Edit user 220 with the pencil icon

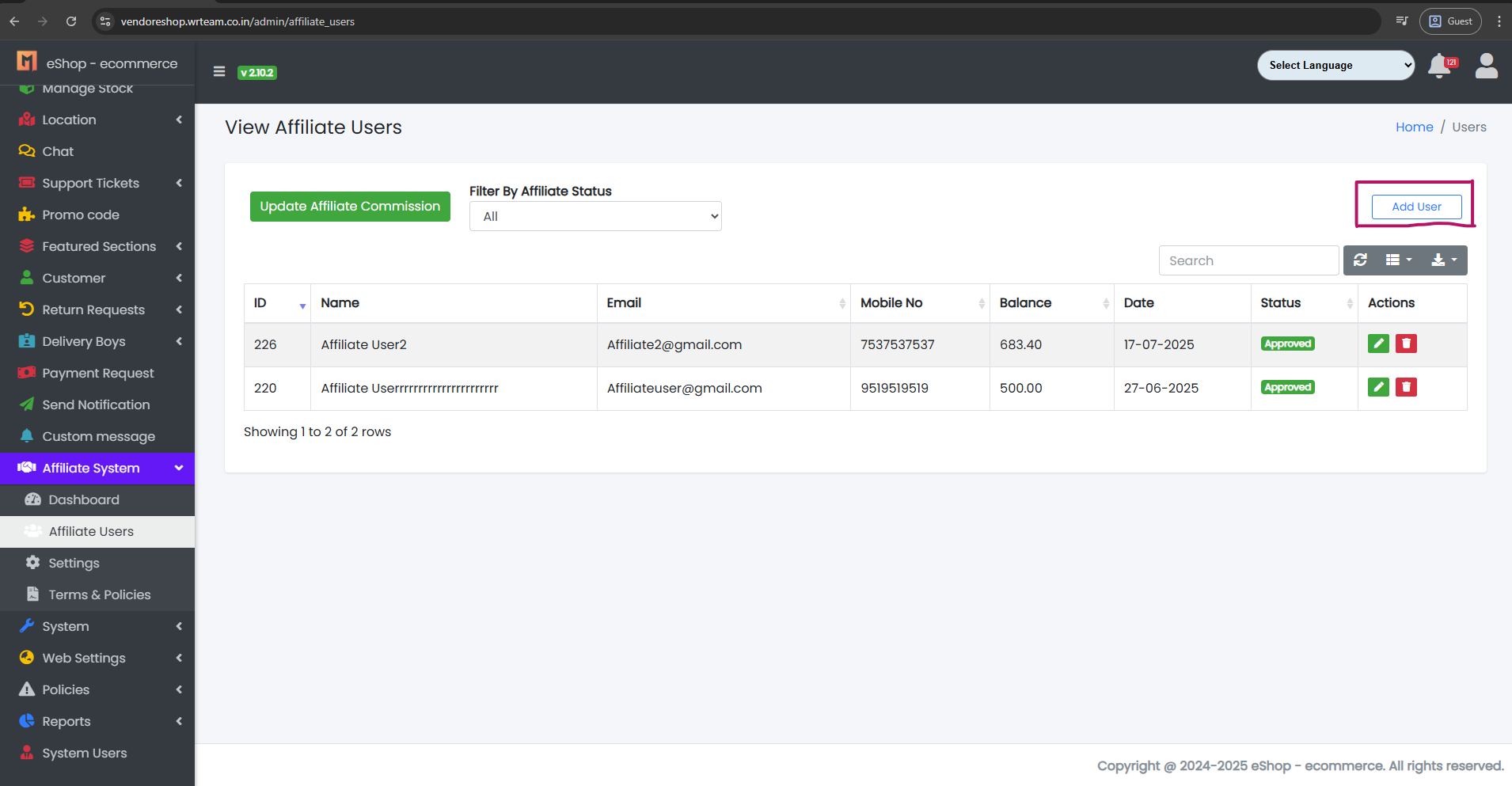coord(1378,387)
